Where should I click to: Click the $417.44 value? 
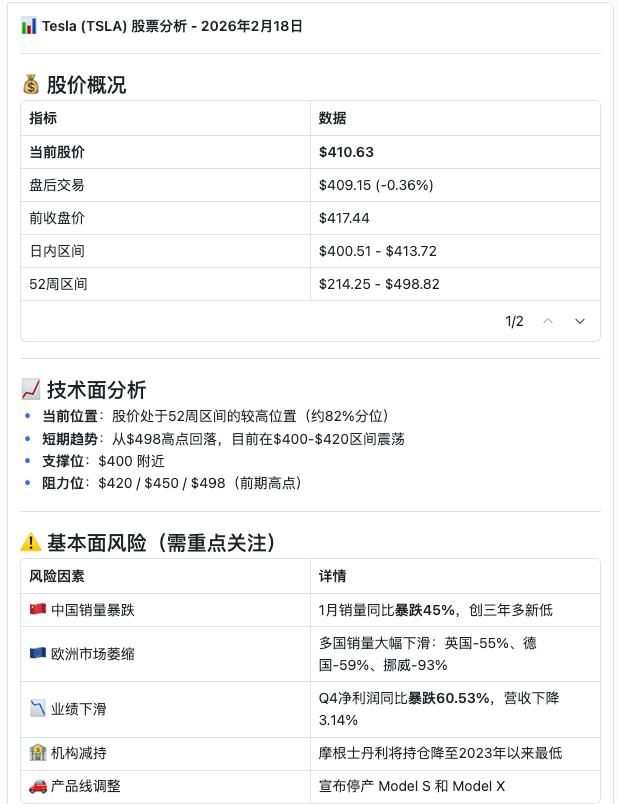point(344,218)
